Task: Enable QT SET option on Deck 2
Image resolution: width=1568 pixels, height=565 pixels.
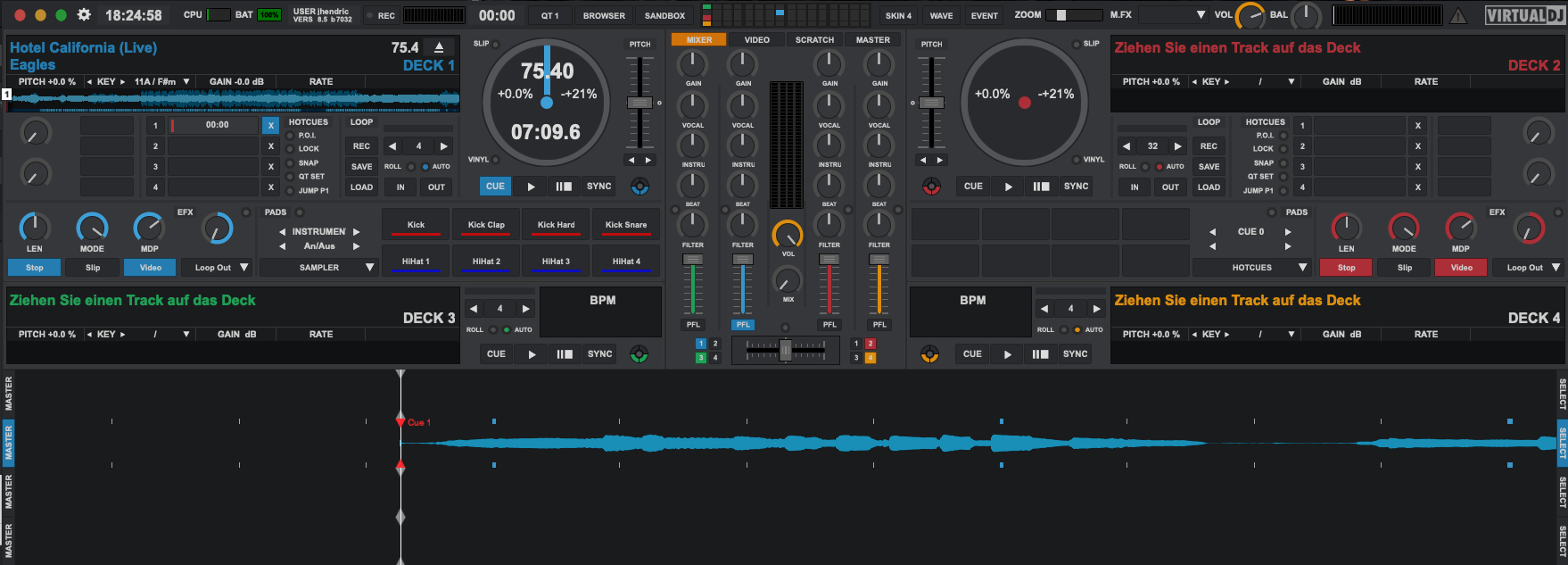Action: 1283,177
